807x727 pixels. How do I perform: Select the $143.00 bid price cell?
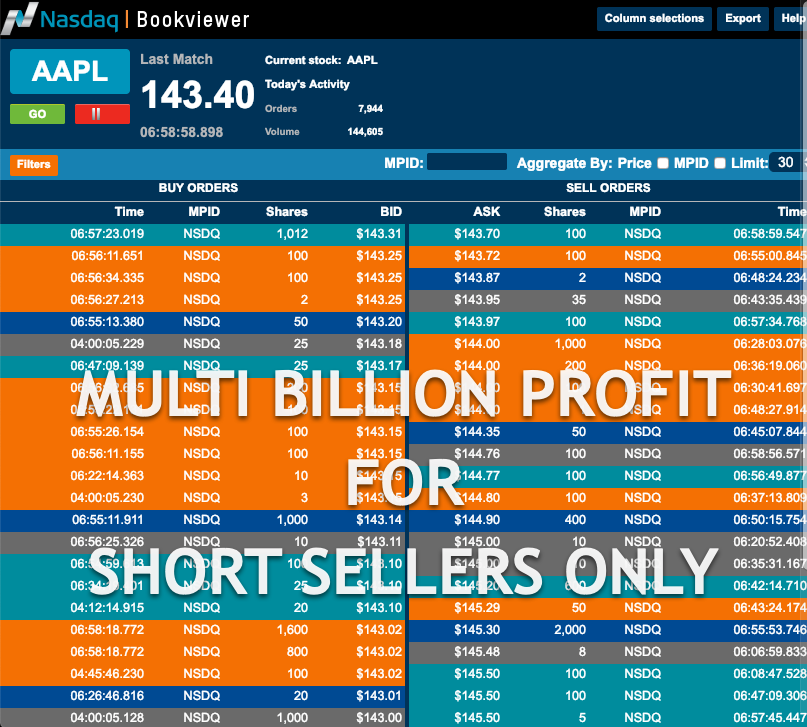click(378, 718)
